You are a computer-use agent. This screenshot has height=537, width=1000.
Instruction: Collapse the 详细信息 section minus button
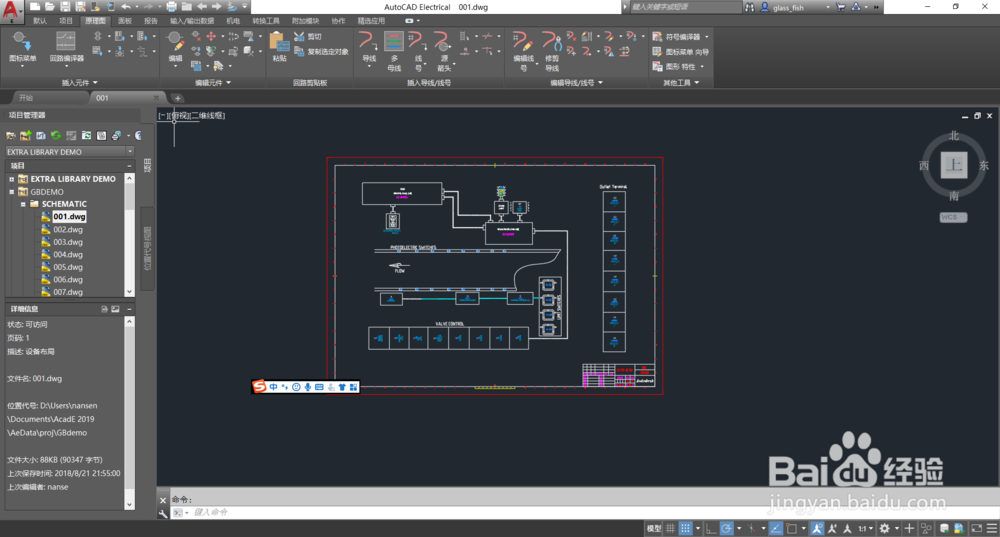coord(129,309)
